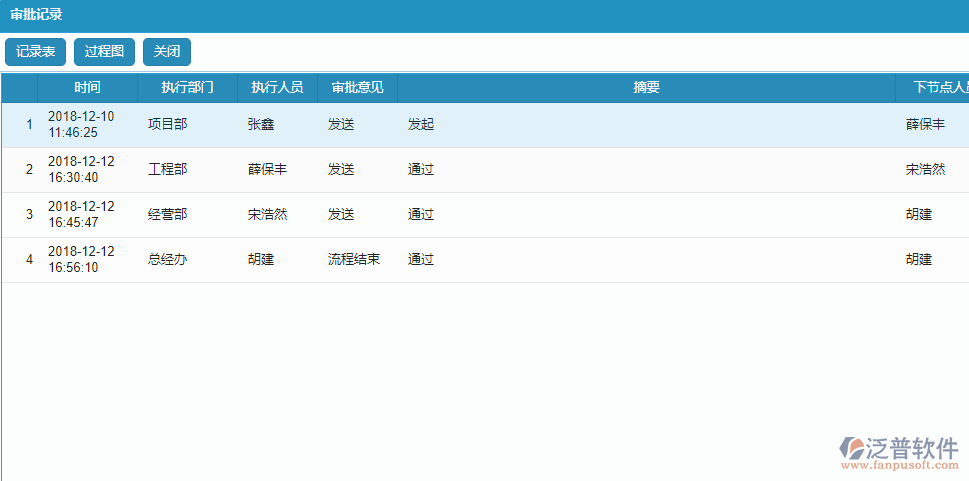Click 发送 in the 工程部 row
Screen dimensions: 969x481
point(341,169)
